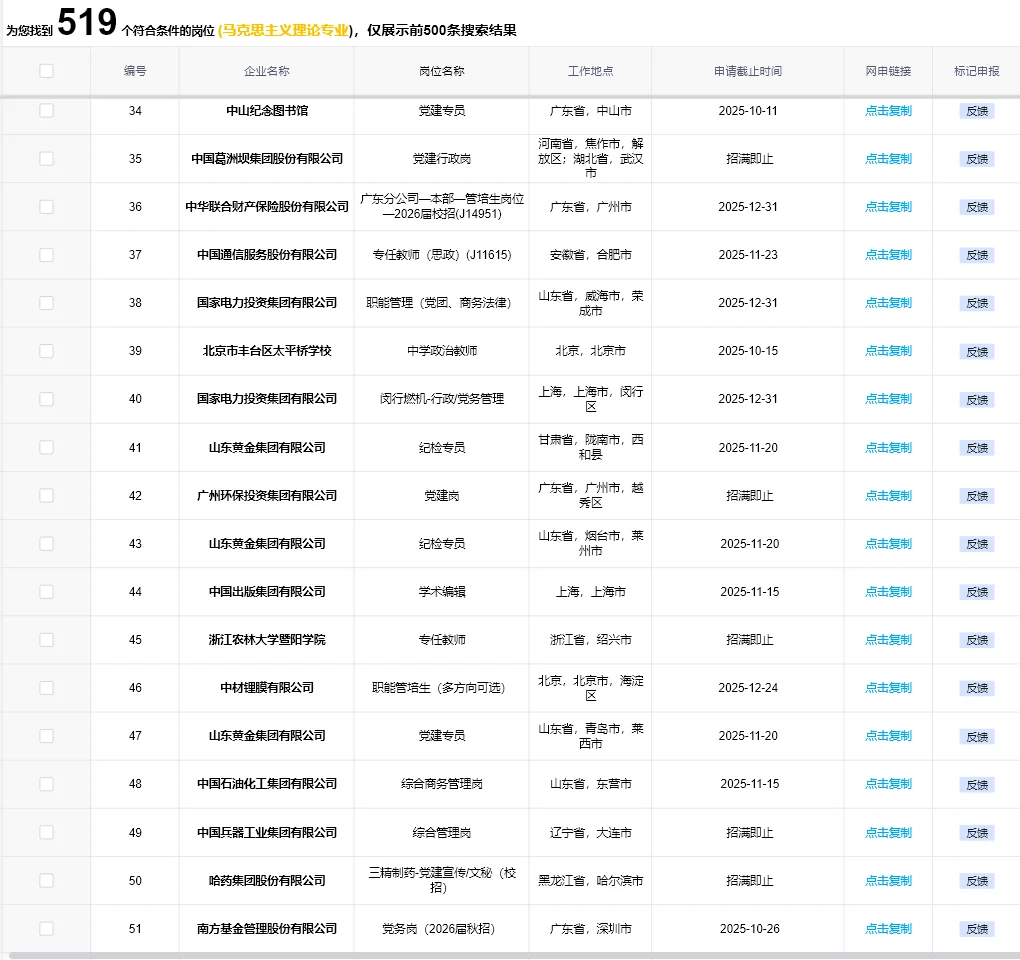
Task: Tick the checkbox for row 36 中华联合财产保险
Action: pos(46,207)
